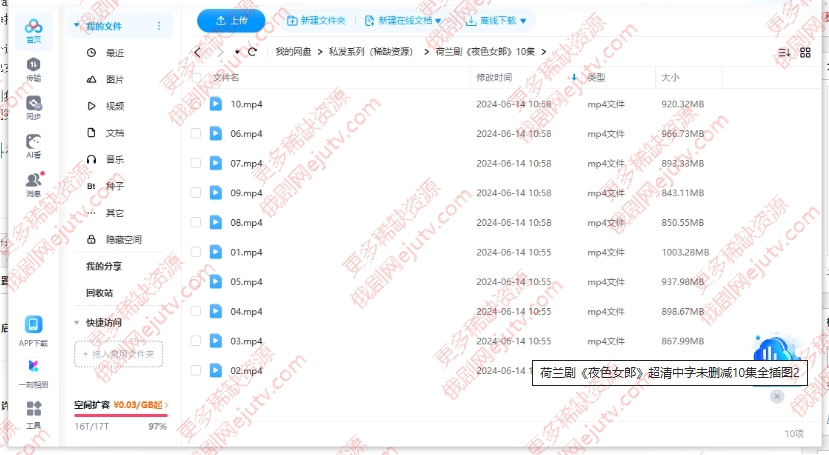The image size is (829, 455).
Task: Close the floating cloud widget
Action: click(x=777, y=396)
